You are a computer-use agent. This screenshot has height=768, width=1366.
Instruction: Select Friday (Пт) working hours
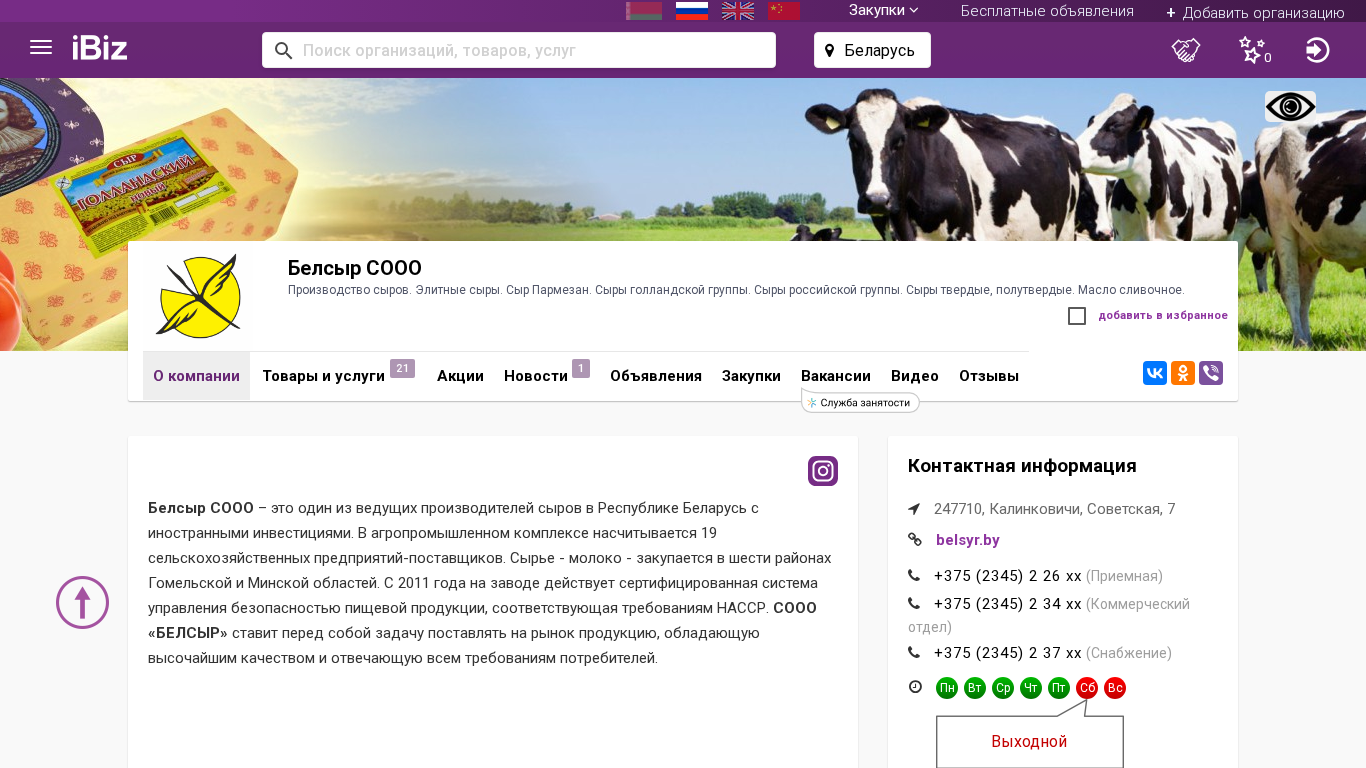click(x=1059, y=688)
